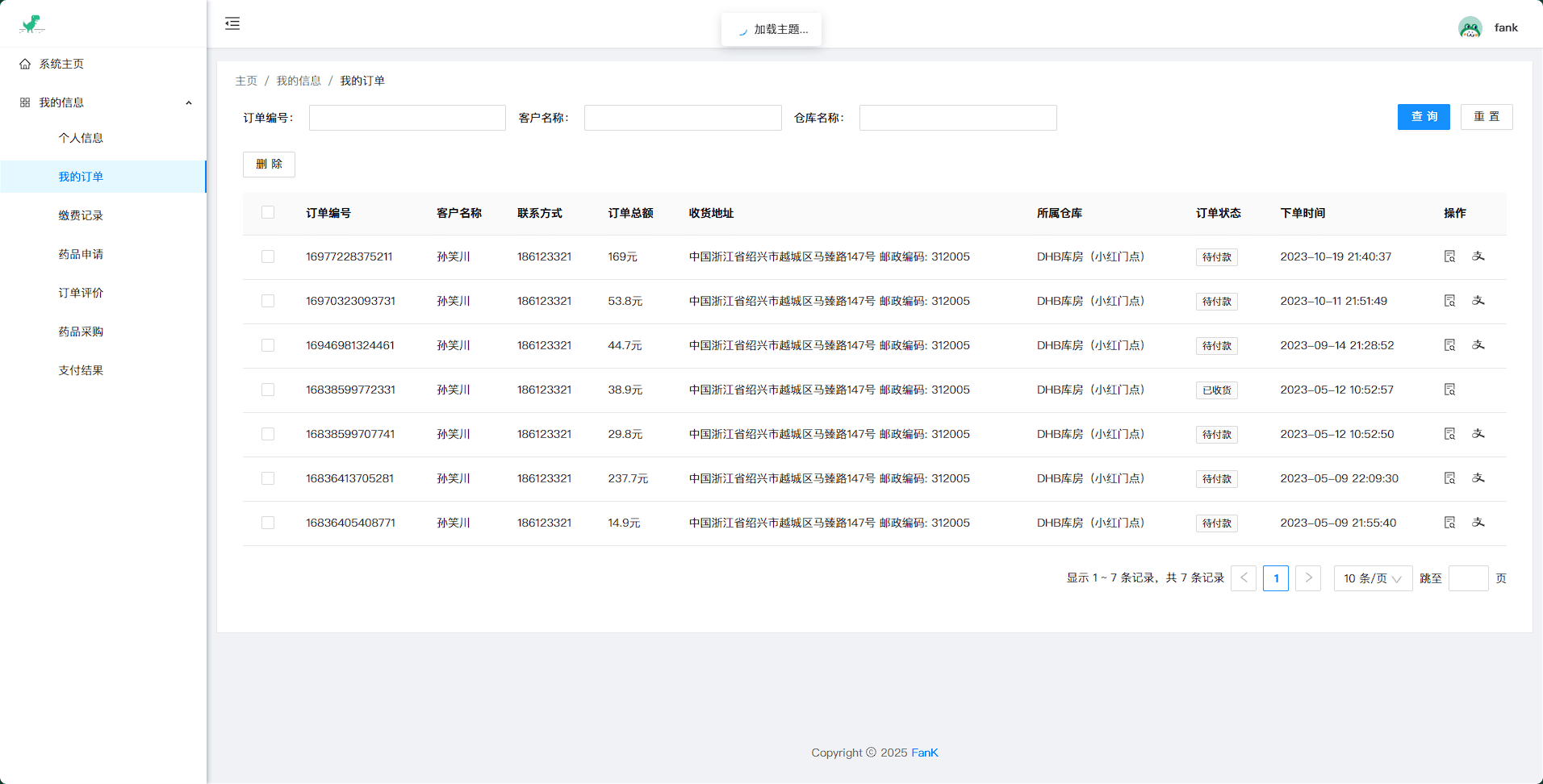Click the user avatar icon
Screen dimensions: 1543x784
[x=1470, y=27]
